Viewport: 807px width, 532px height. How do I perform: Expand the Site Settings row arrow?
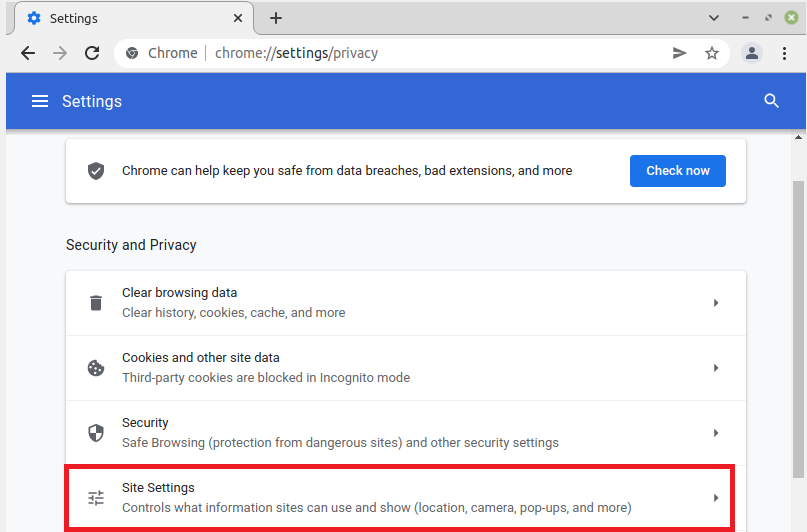(715, 498)
